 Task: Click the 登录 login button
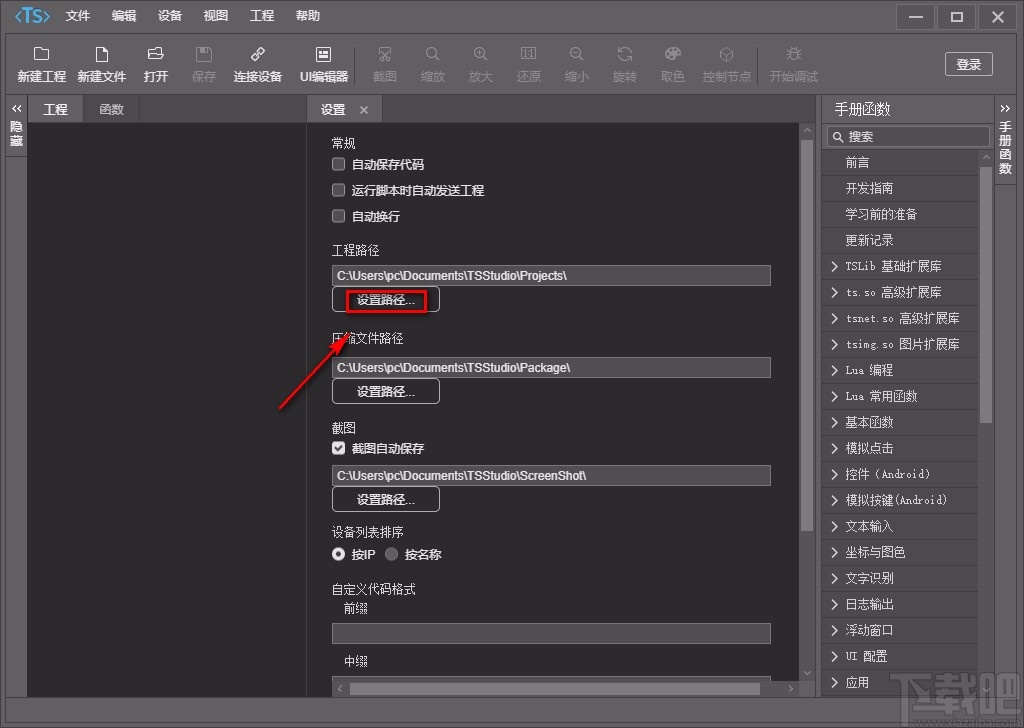tap(968, 64)
